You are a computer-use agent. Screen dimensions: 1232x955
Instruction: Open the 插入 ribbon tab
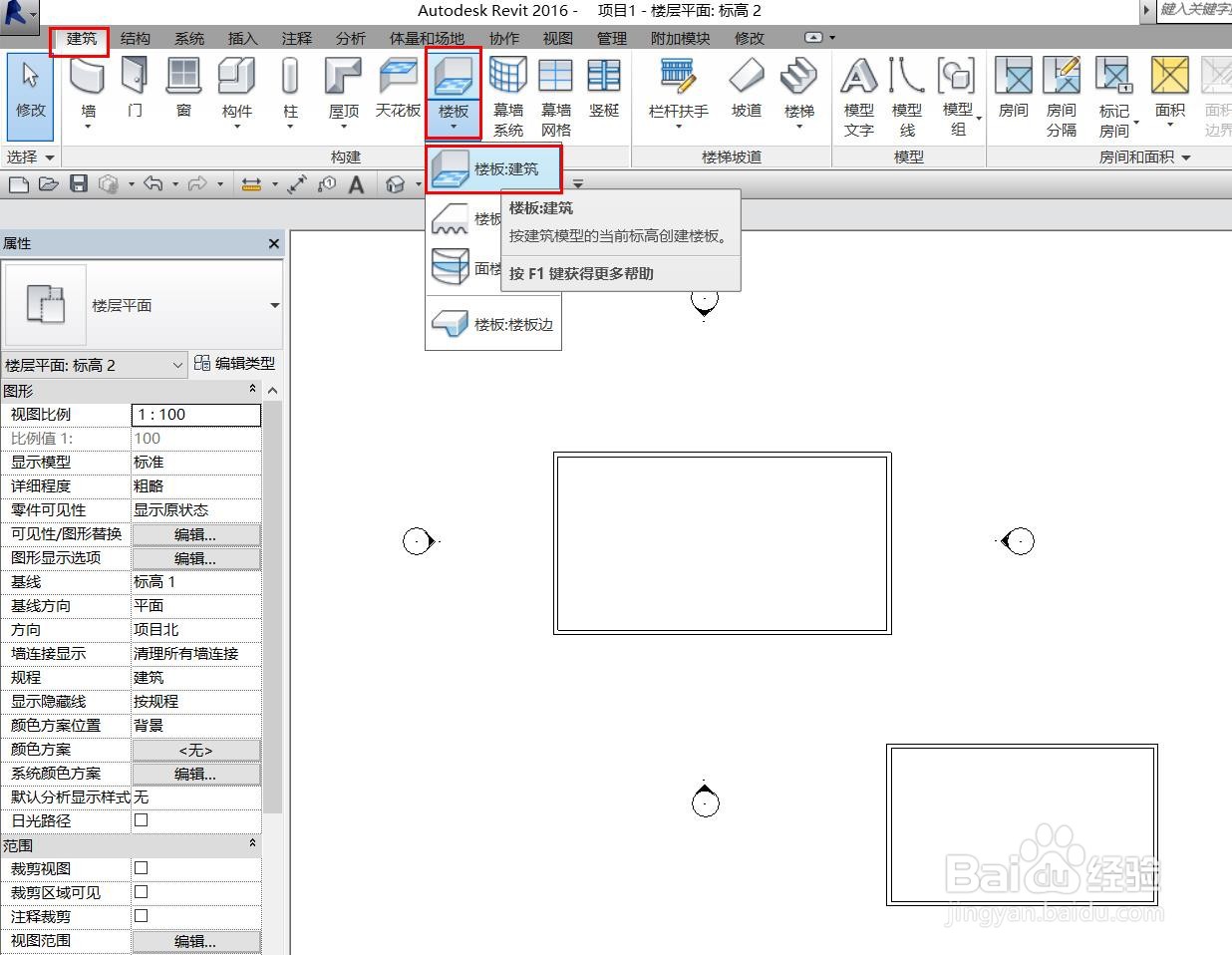pyautogui.click(x=243, y=39)
